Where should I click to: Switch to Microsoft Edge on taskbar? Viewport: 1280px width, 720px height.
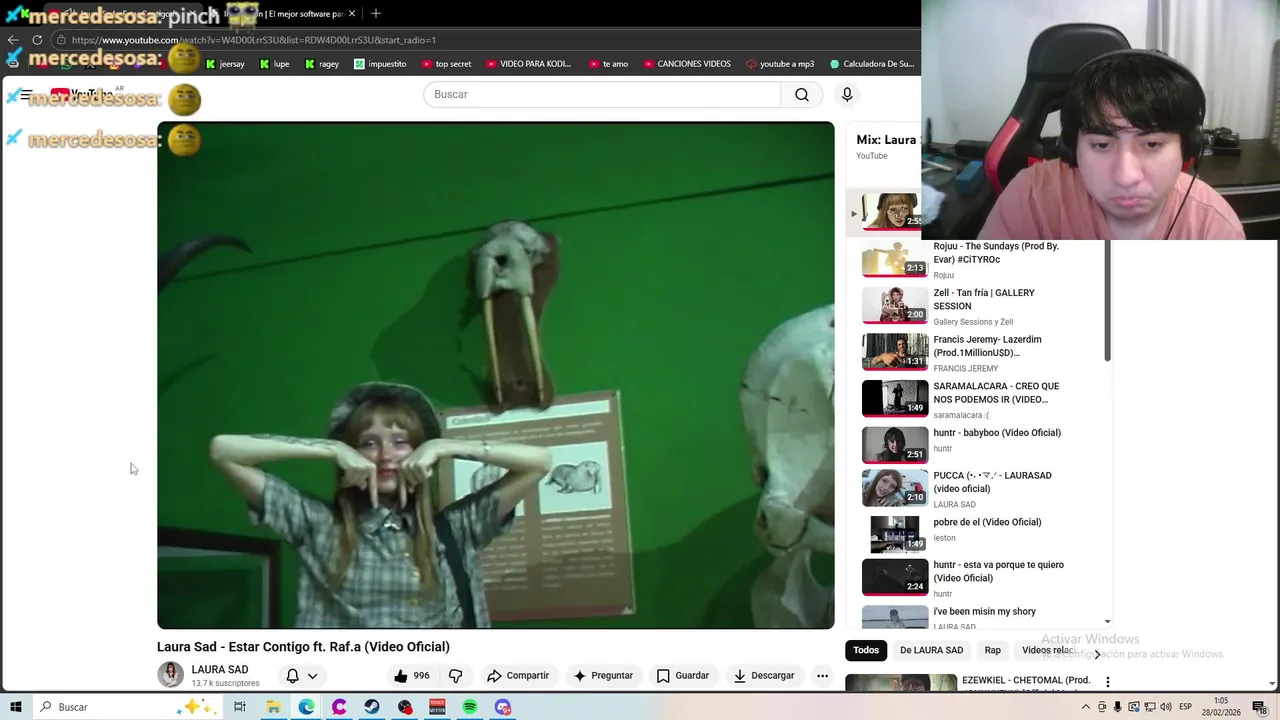[x=306, y=707]
